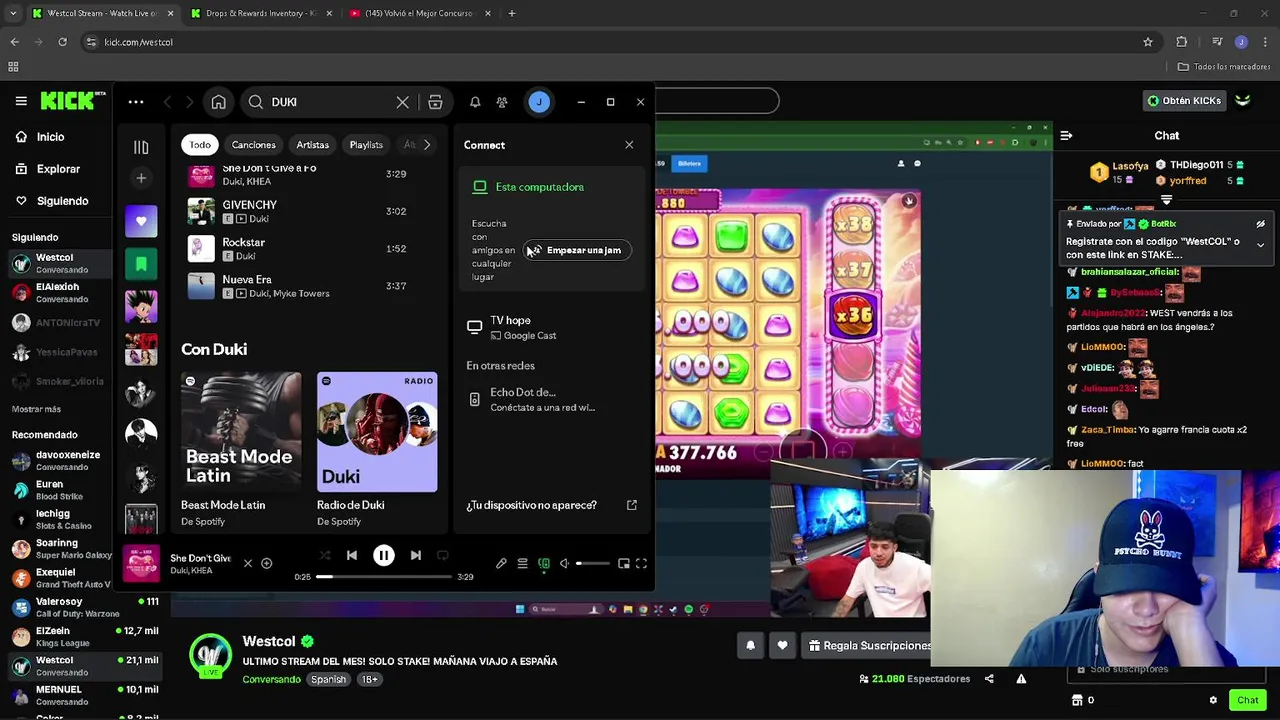Open ¿Tu dispositivo no aparece? link
This screenshot has width=1280, height=720.
(x=552, y=505)
